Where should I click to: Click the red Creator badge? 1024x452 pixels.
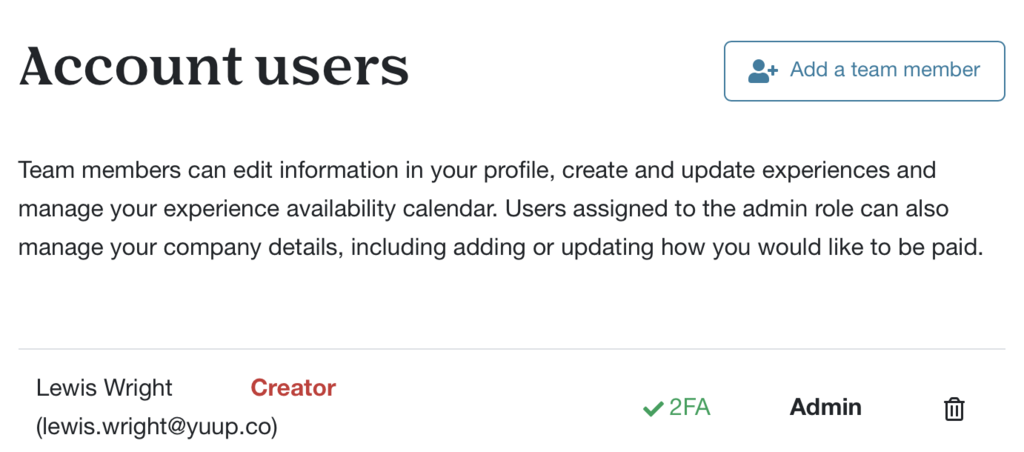pos(293,388)
